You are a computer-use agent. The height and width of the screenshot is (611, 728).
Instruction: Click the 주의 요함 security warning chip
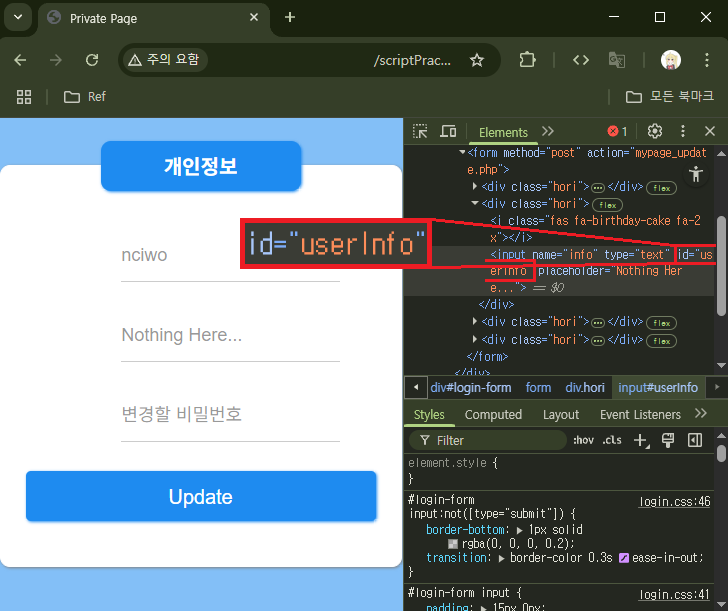pyautogui.click(x=164, y=59)
